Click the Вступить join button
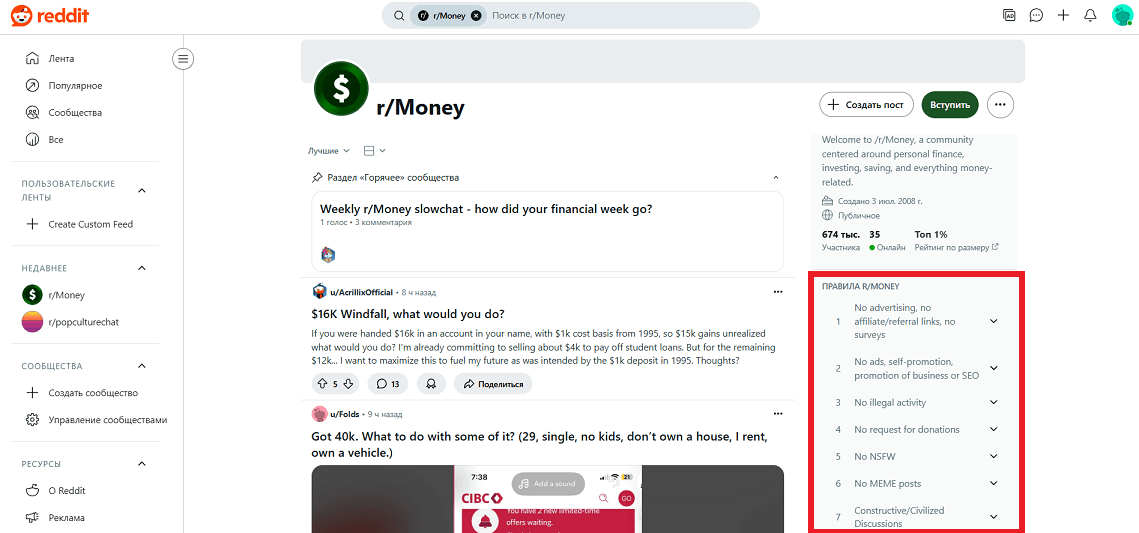 click(950, 105)
